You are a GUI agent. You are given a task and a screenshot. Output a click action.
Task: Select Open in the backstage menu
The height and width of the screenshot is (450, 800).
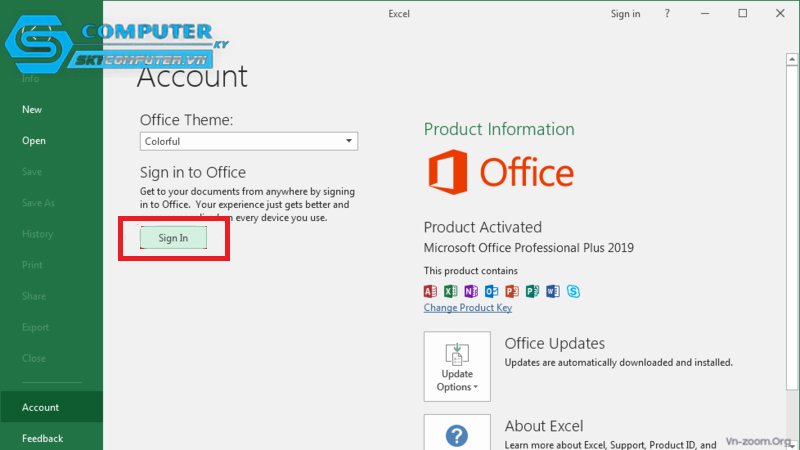coord(34,141)
